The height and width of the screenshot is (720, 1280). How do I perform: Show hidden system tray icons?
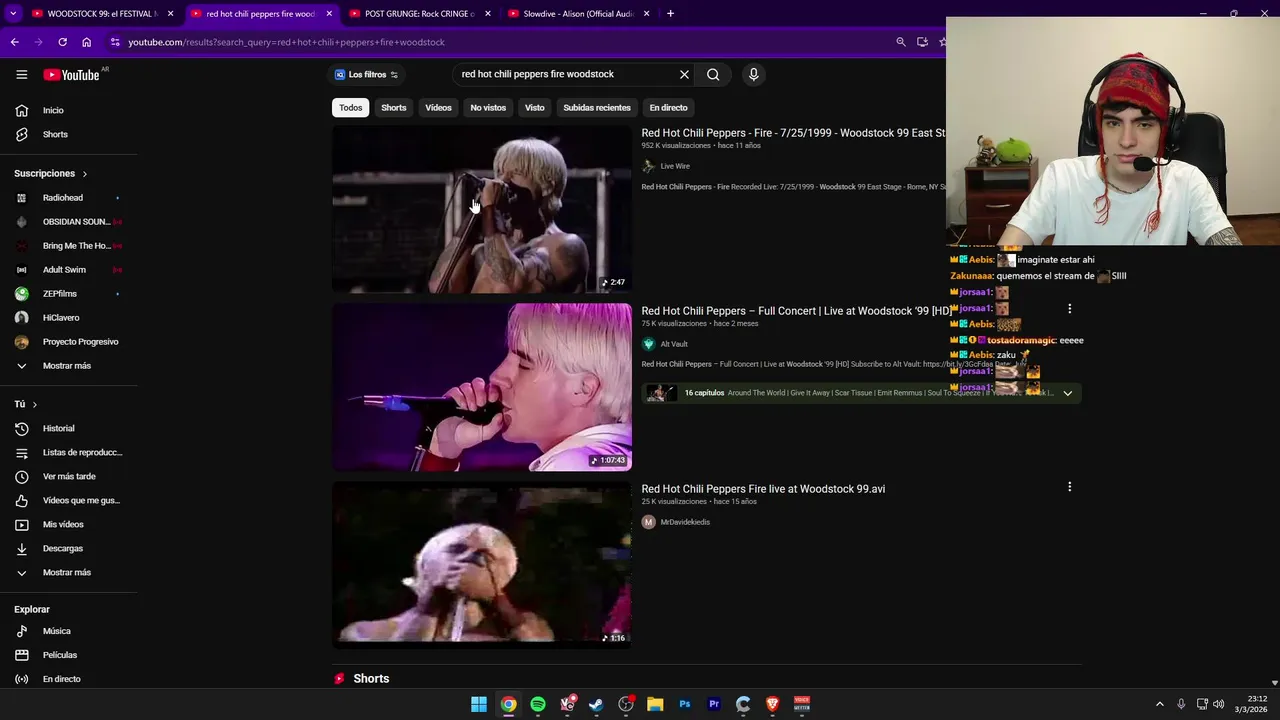click(1159, 704)
